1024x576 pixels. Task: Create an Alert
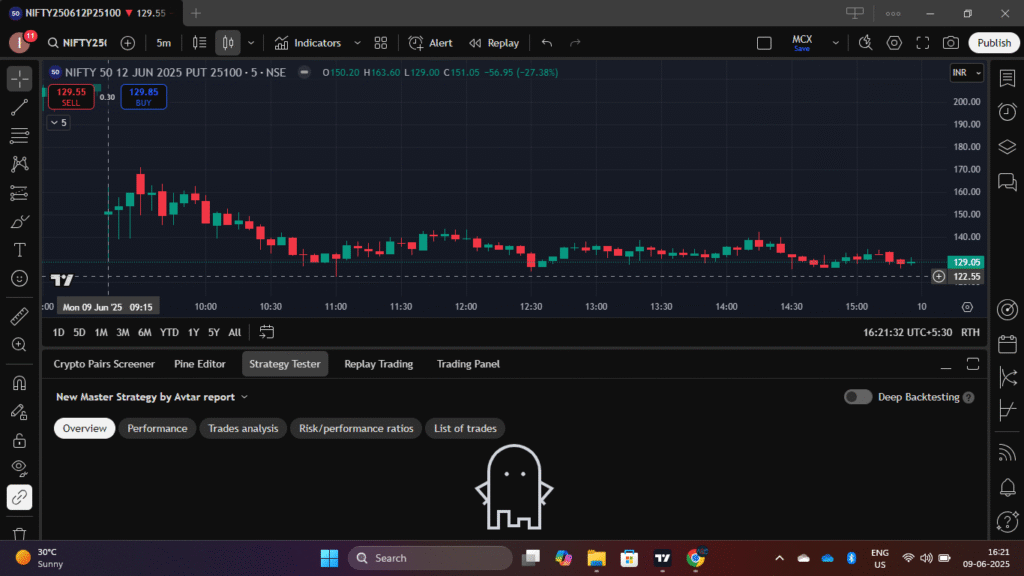pos(430,43)
